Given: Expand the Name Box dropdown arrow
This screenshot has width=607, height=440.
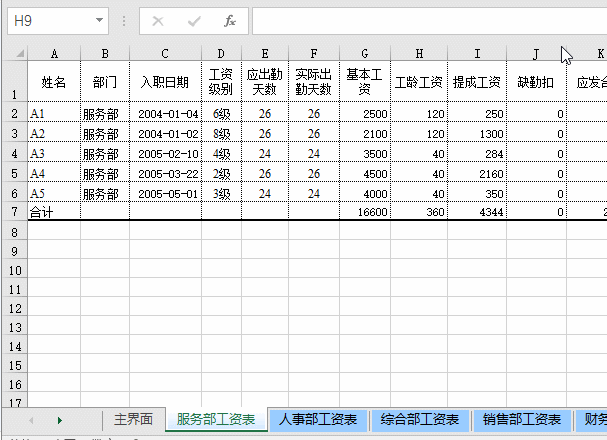Looking at the screenshot, I should click(x=99, y=20).
